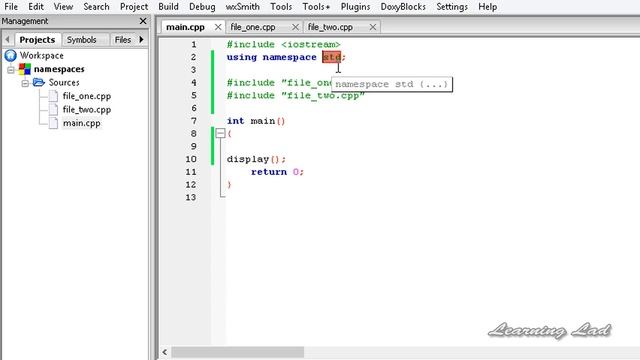Switch to the Symbols tab
The height and width of the screenshot is (360, 640).
[82, 40]
